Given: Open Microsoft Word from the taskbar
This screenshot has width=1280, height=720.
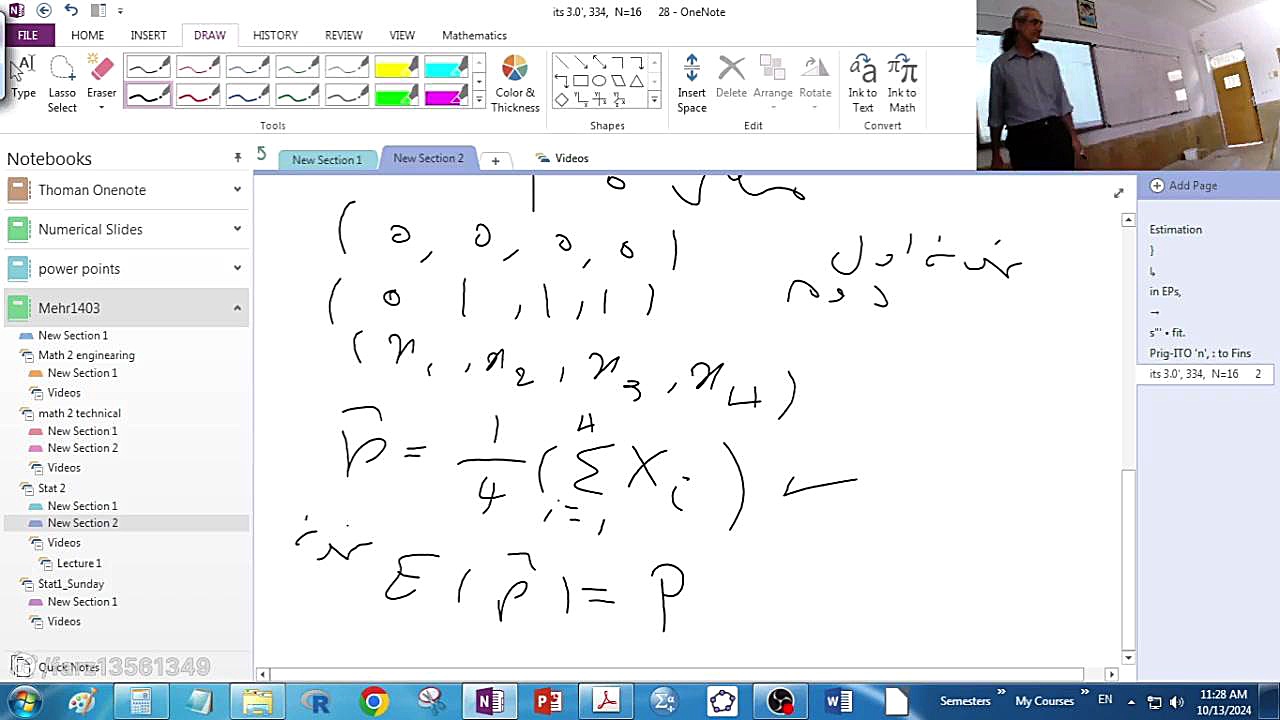Looking at the screenshot, I should (838, 701).
